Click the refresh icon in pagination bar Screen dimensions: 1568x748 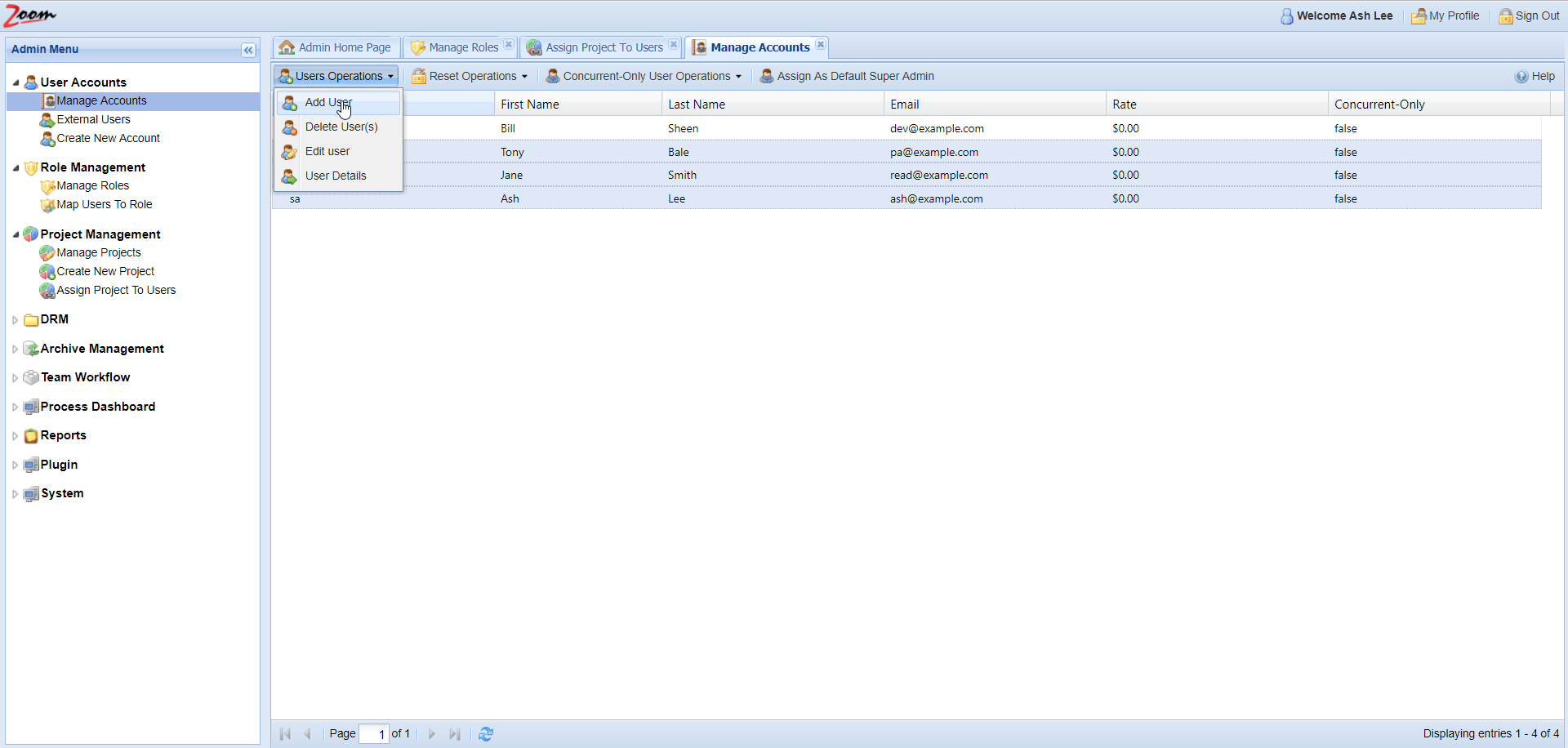click(486, 734)
